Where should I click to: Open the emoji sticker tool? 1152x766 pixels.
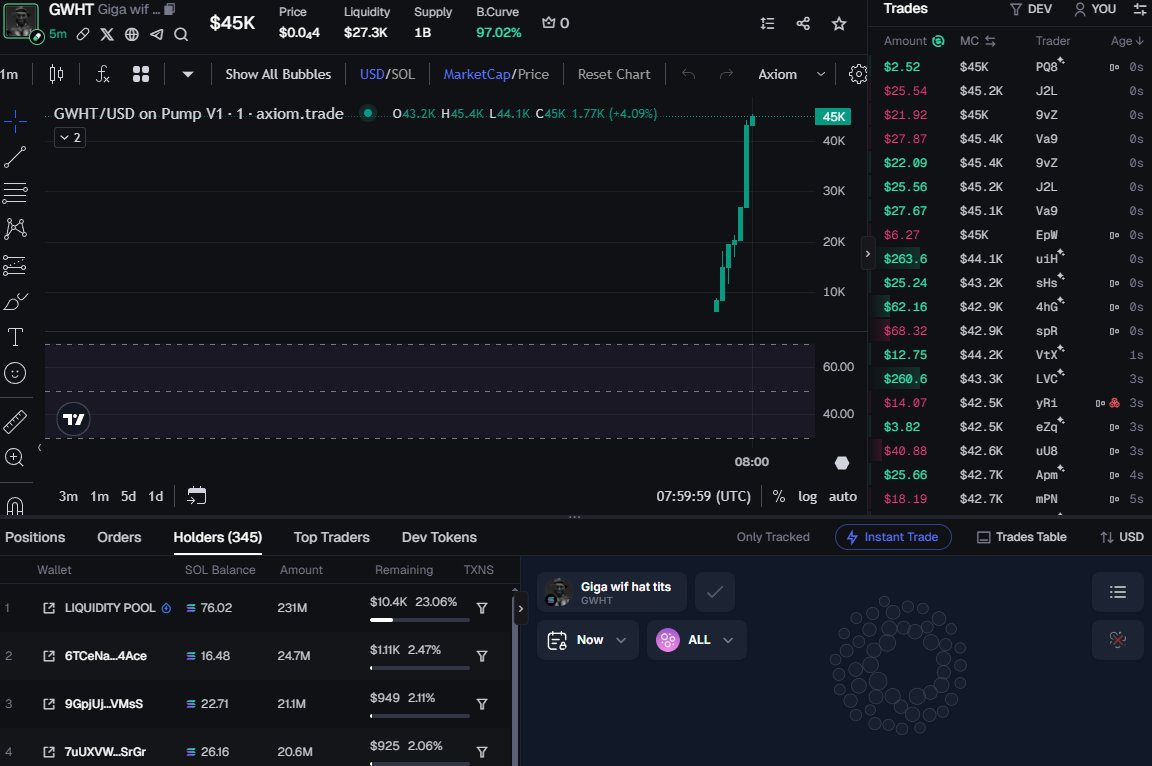click(15, 373)
